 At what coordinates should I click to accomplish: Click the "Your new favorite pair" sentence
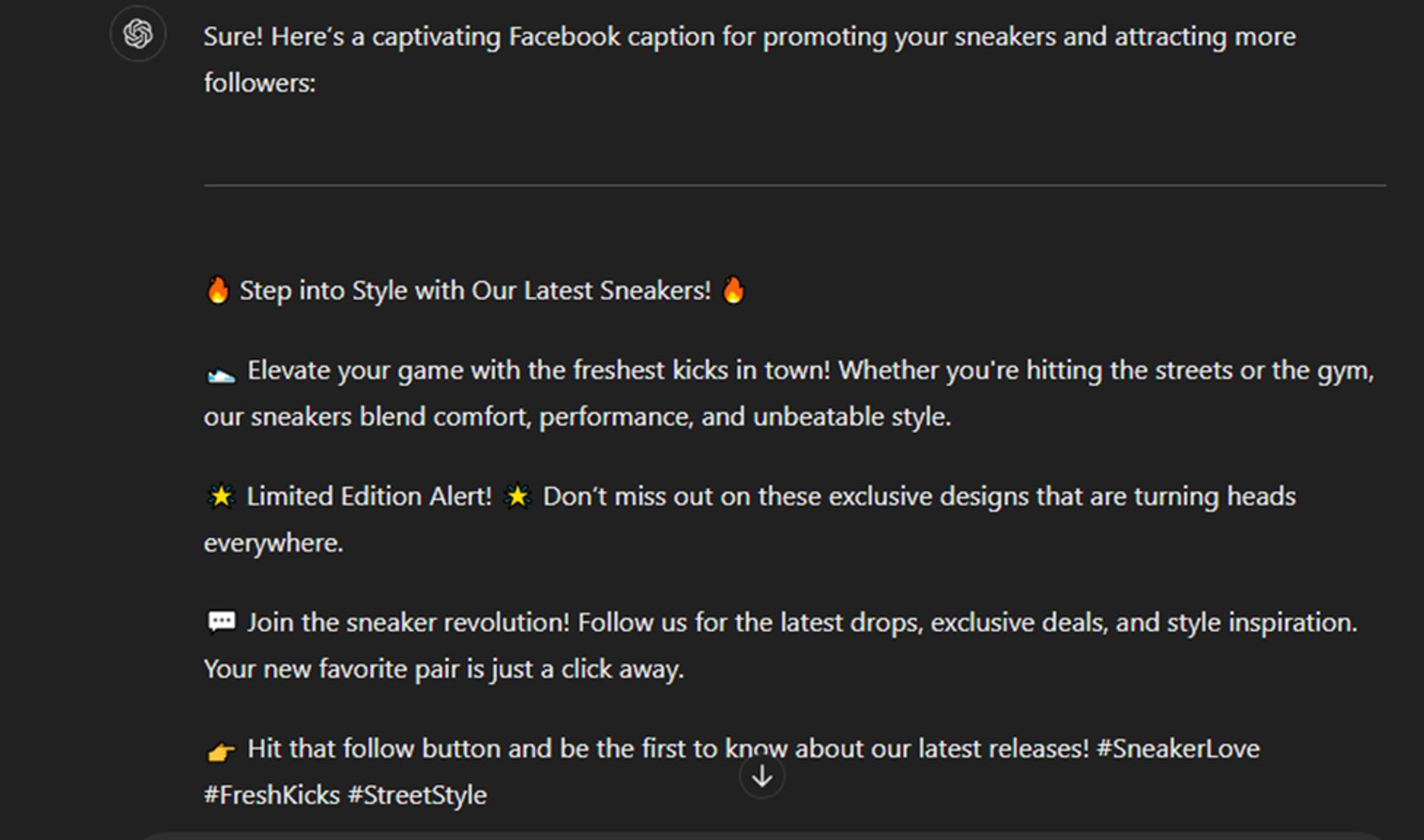444,670
